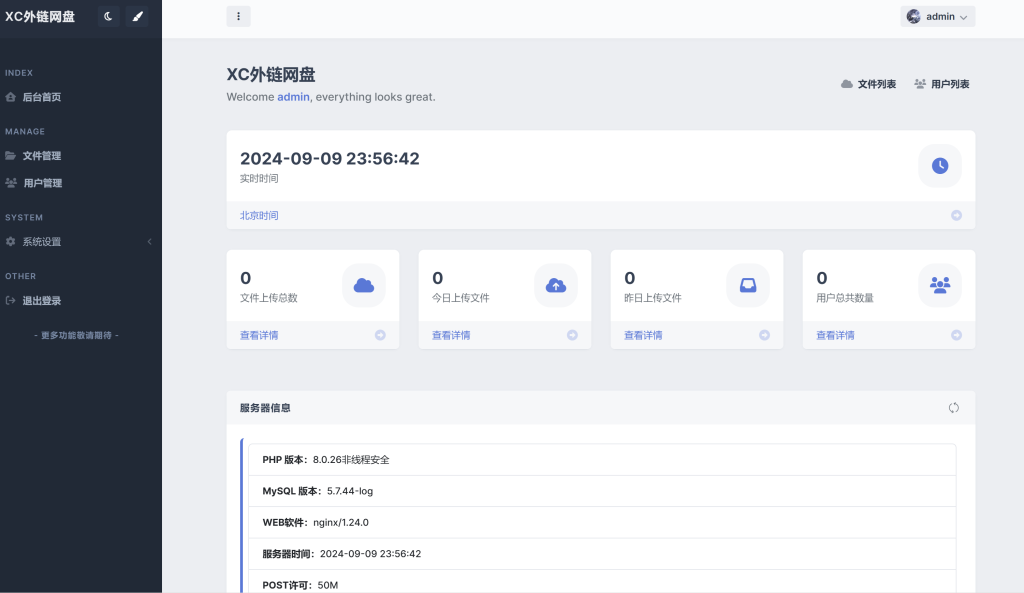Refresh the 服务器信息 panel
Image resolution: width=1024 pixels, height=593 pixels.
tap(953, 407)
